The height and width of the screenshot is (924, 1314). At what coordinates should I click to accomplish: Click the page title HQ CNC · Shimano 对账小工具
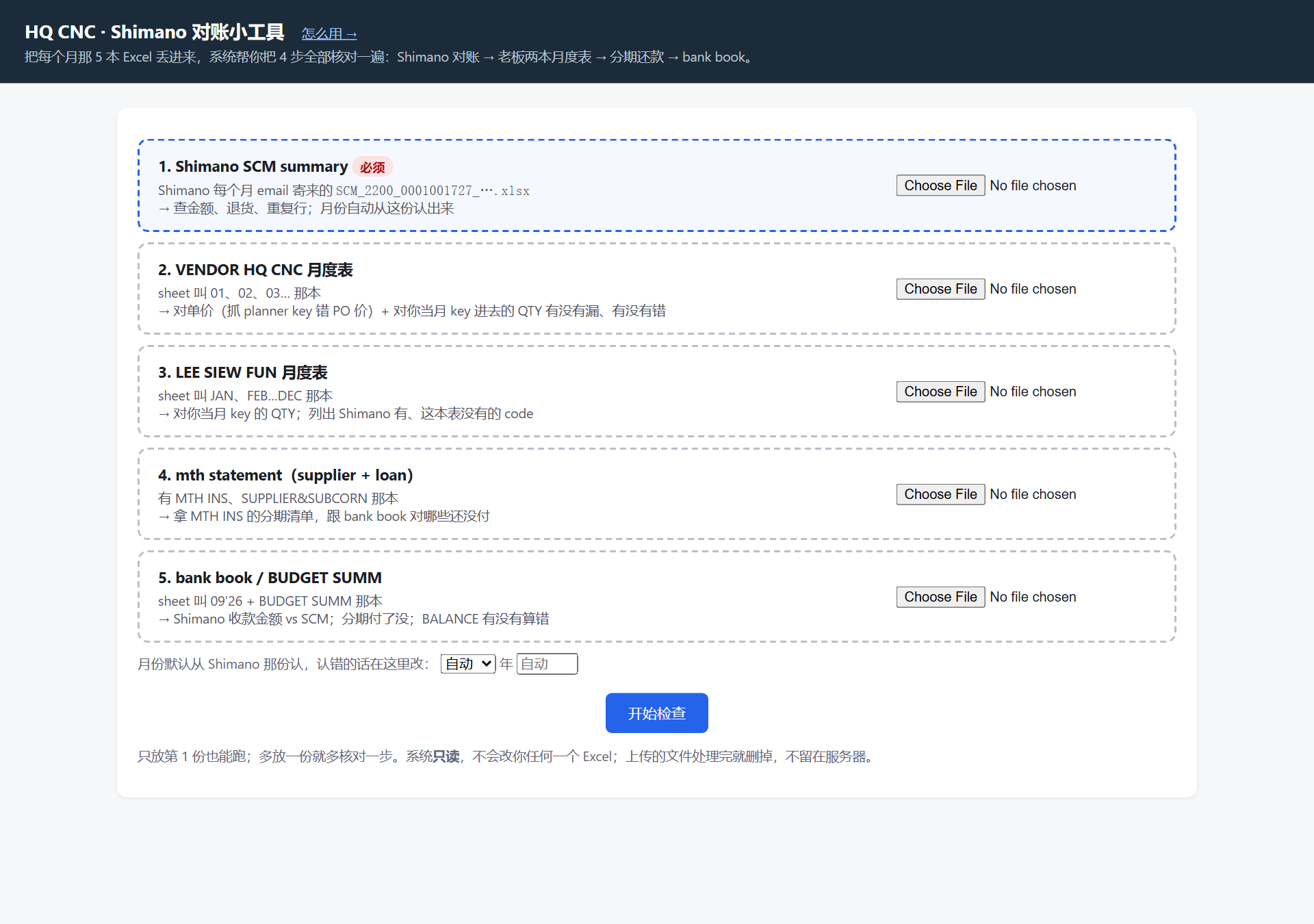click(x=155, y=32)
